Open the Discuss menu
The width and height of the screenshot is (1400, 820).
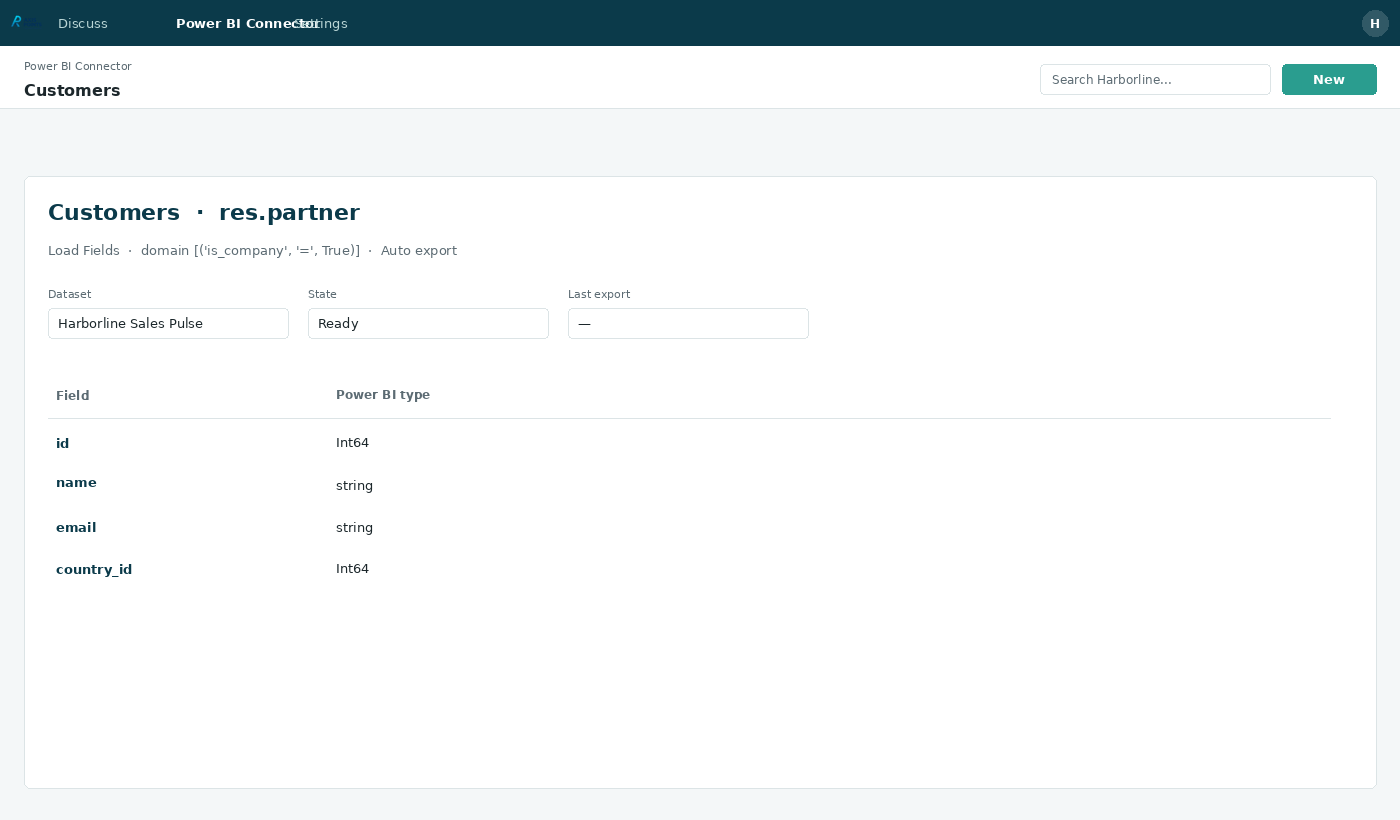(x=83, y=23)
